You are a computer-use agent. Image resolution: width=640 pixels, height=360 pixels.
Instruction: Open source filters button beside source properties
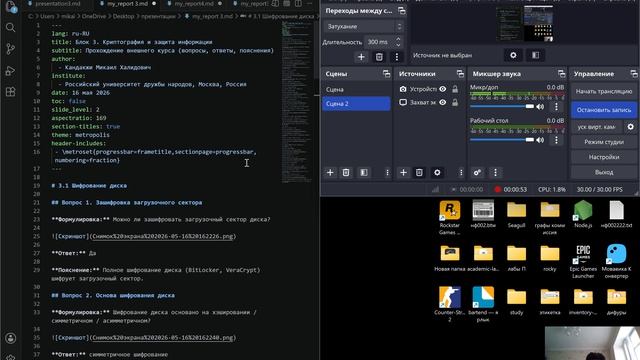click(x=535, y=55)
